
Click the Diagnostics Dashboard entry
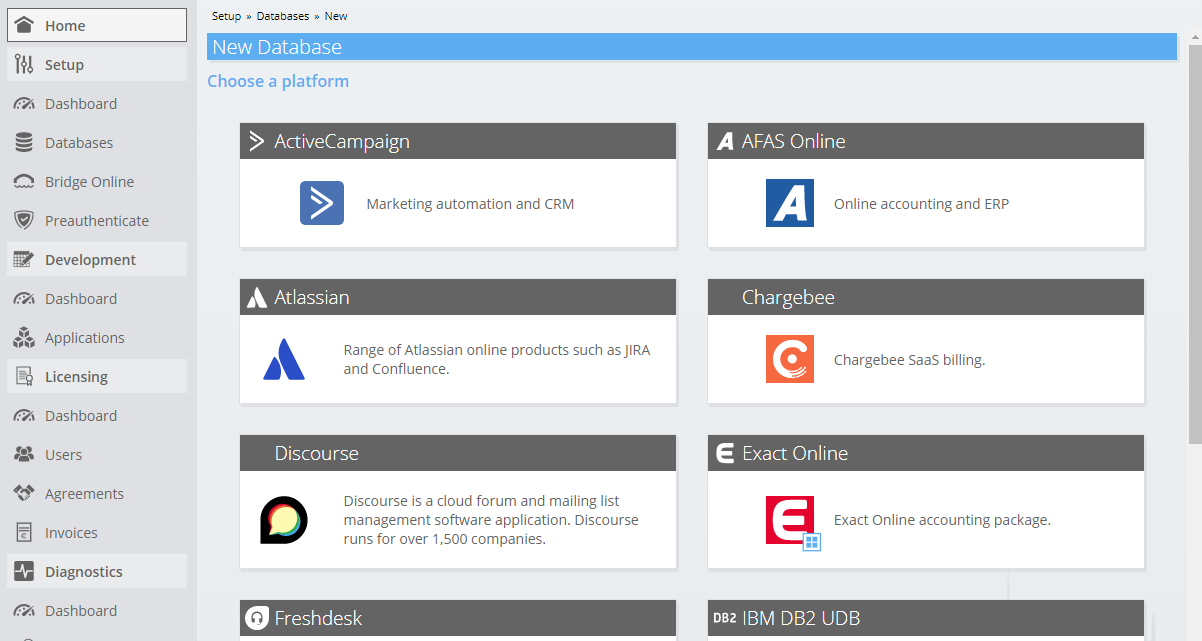(x=97, y=611)
